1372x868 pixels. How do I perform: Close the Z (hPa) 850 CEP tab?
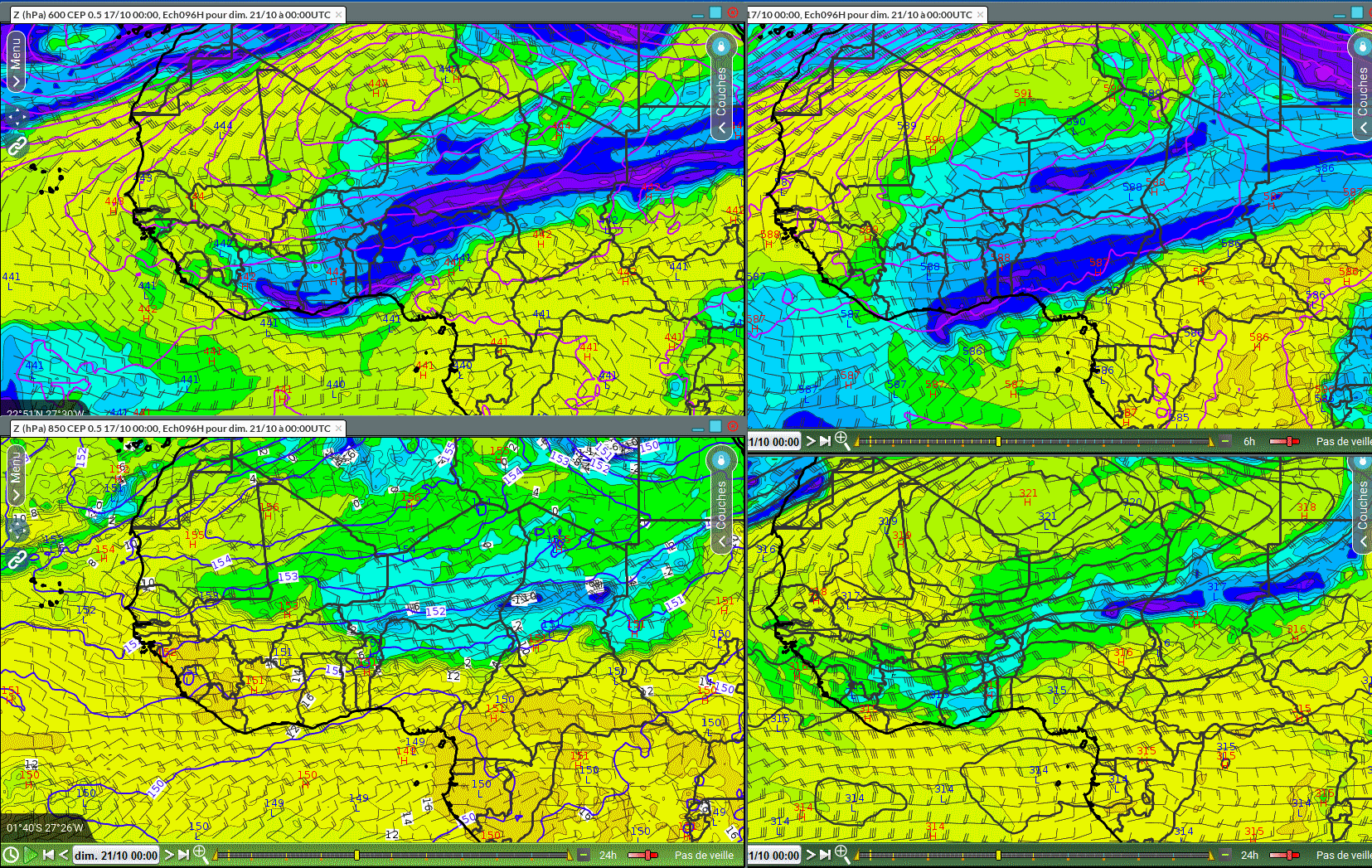[x=338, y=429]
